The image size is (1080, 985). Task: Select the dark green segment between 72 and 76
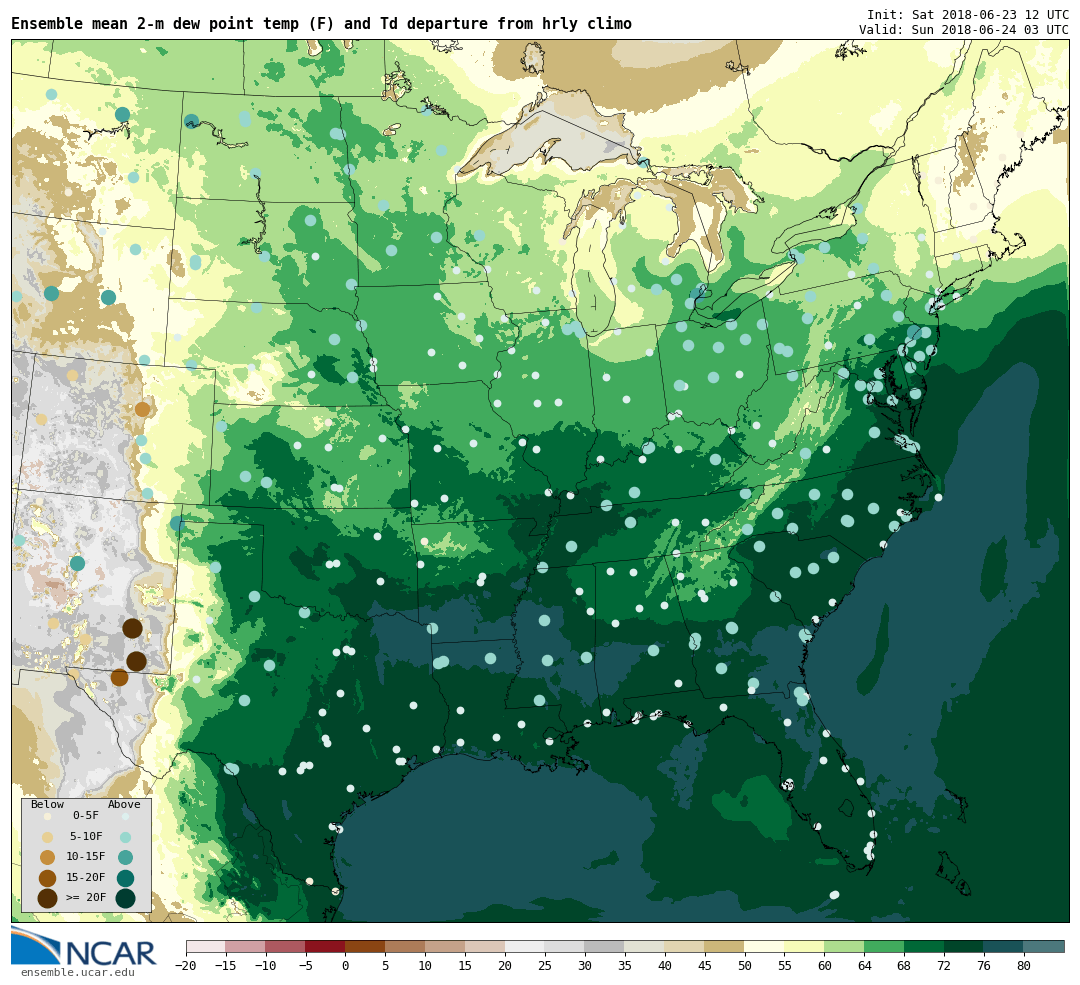(964, 946)
